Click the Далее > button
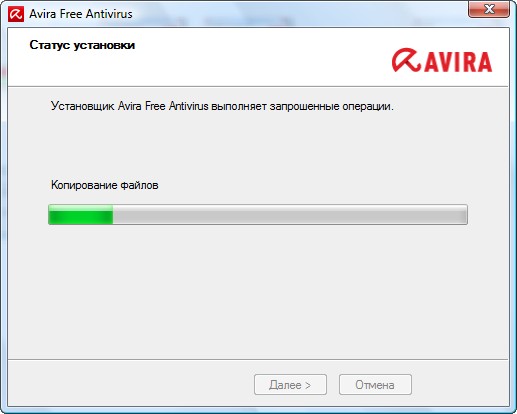This screenshot has height=414, width=517. [x=290, y=385]
